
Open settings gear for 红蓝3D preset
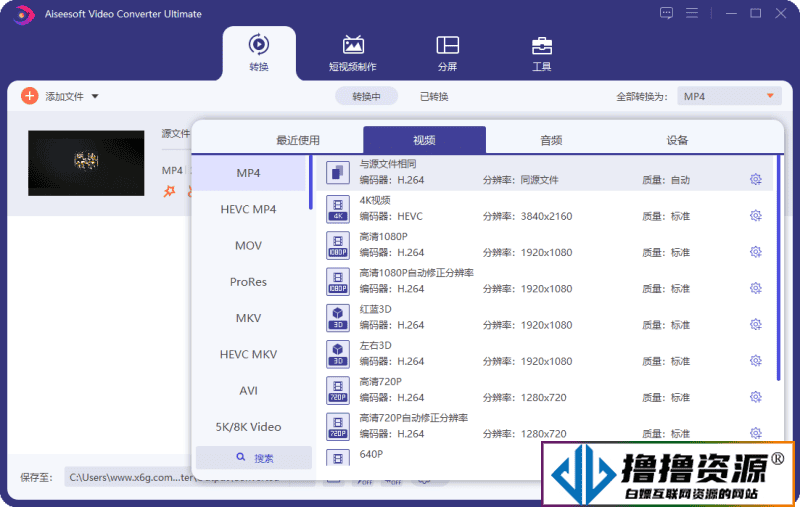756,324
